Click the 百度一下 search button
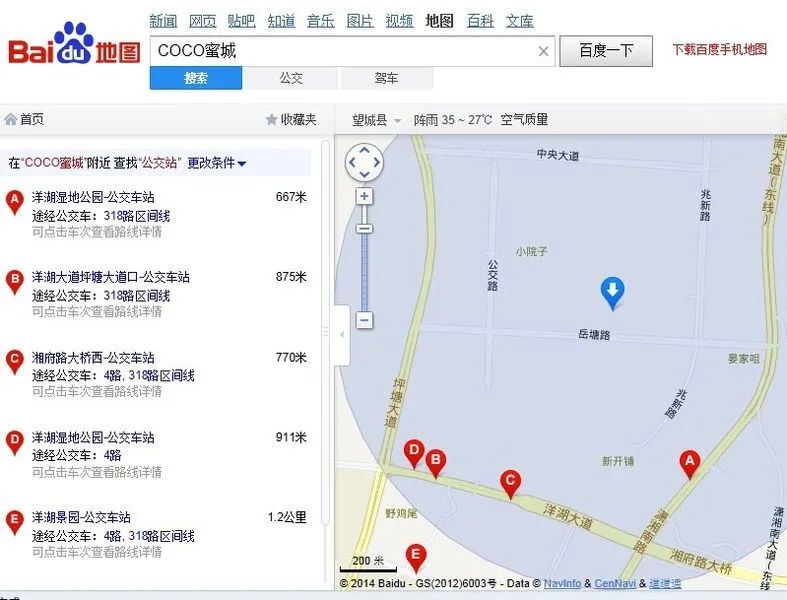This screenshot has height=600, width=787. pyautogui.click(x=606, y=51)
